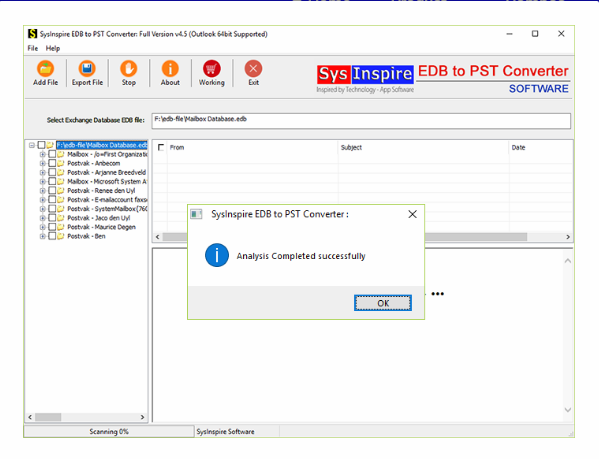599x459 pixels.
Task: Click the tree panel horizontal scrollbar thumb
Action: pyautogui.click(x=48, y=417)
